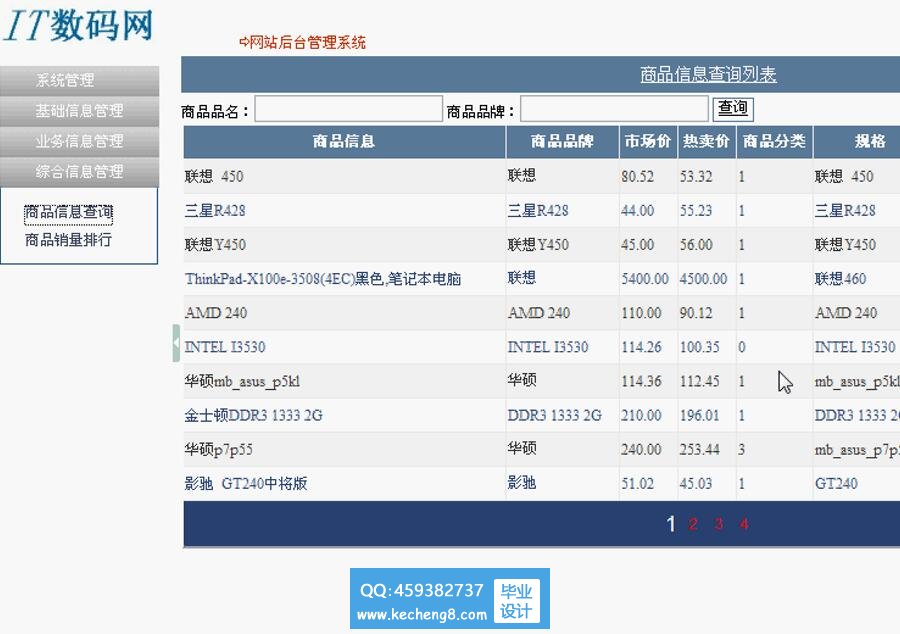Click the 市场价 column header
The height and width of the screenshot is (634, 900).
coord(648,141)
